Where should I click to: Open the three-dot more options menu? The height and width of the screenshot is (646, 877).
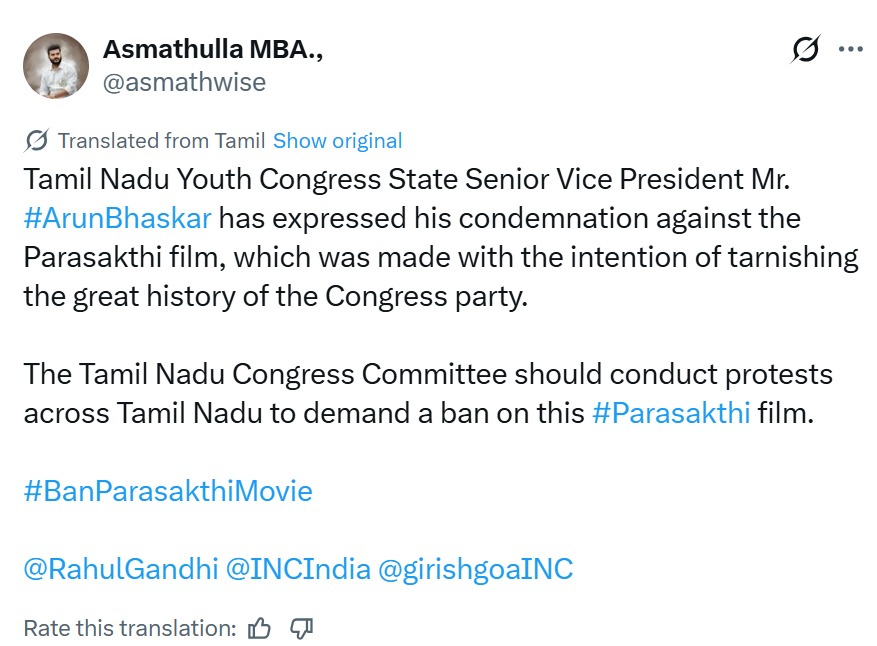pos(850,49)
